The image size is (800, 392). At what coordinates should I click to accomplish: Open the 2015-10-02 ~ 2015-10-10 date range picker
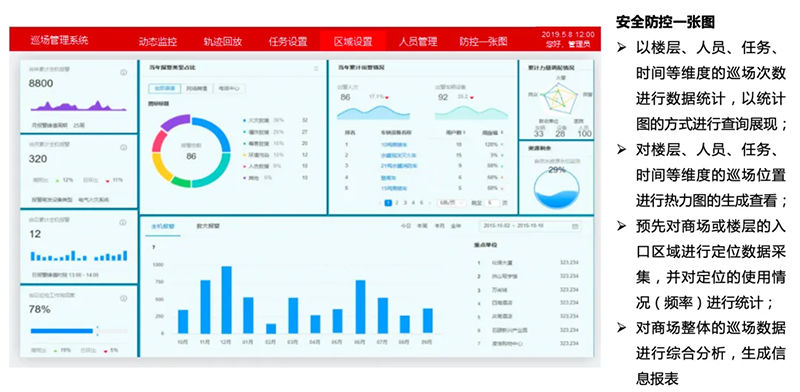[x=529, y=226]
